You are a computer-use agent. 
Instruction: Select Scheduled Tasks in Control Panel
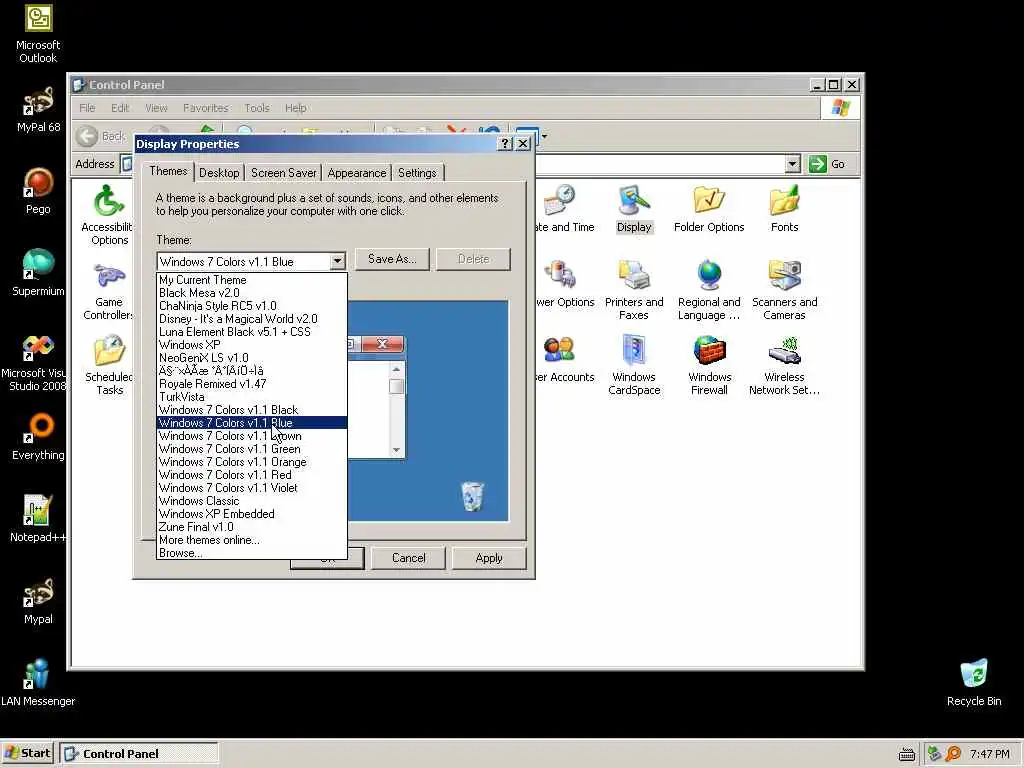(109, 366)
